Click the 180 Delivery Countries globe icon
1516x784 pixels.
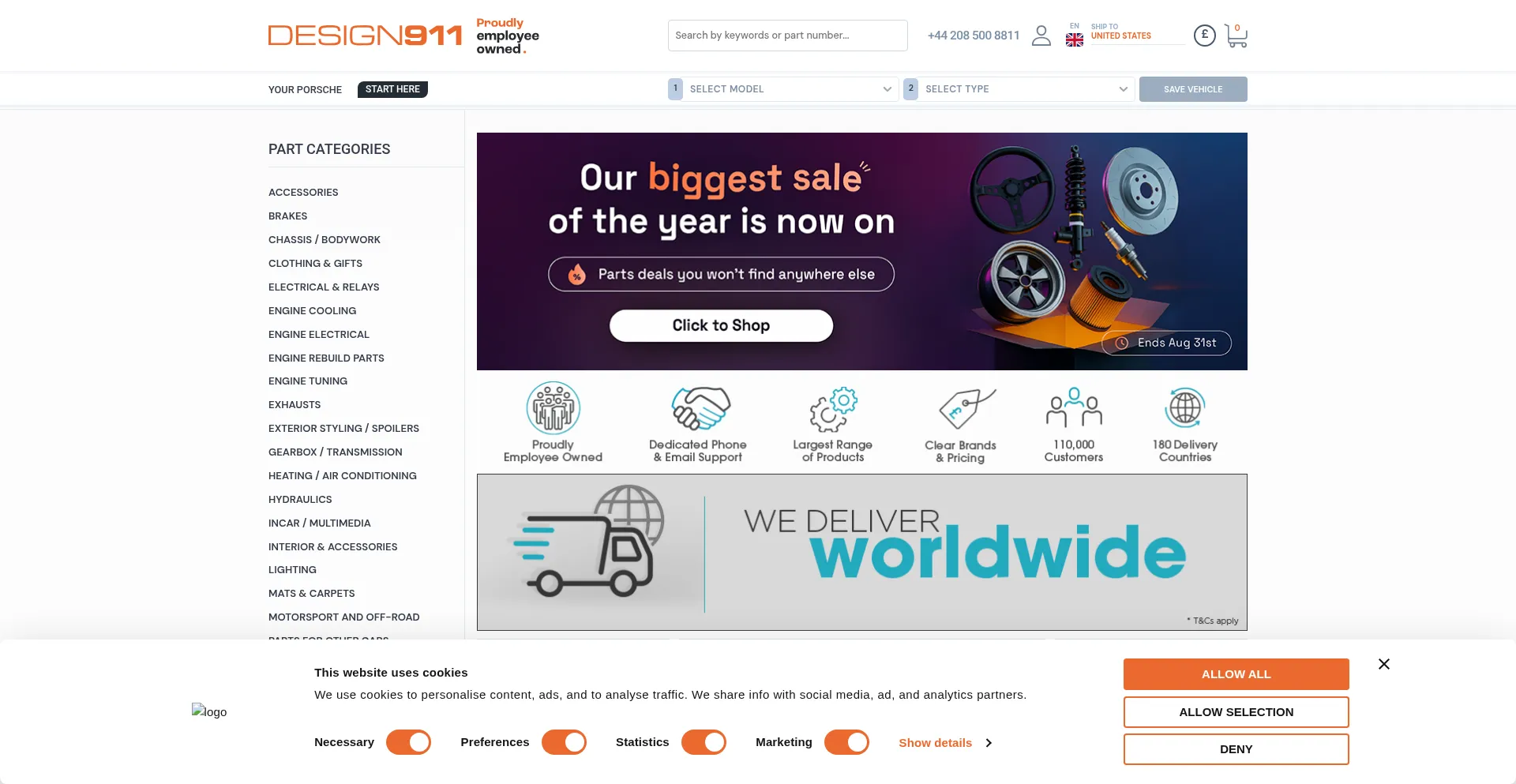point(1185,408)
